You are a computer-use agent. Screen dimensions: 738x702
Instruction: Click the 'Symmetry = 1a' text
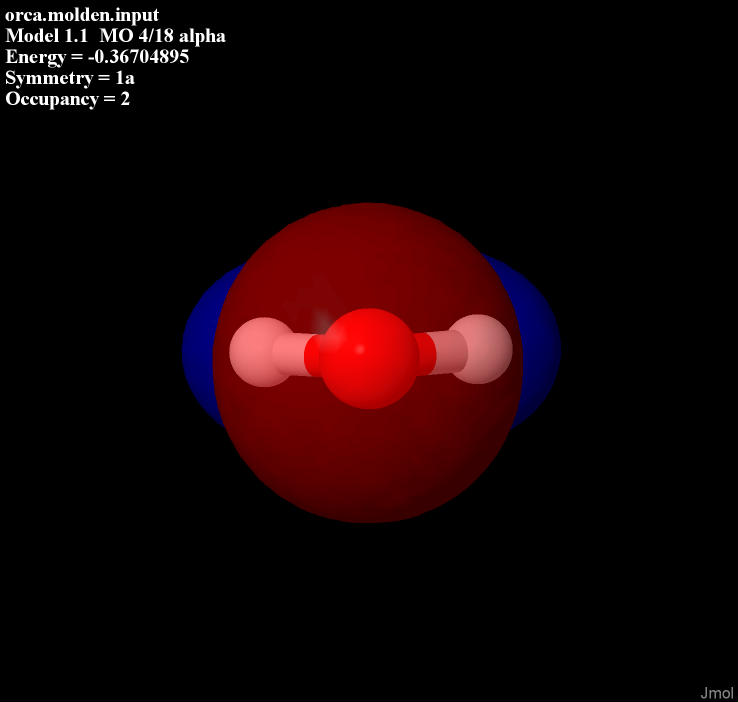70,78
